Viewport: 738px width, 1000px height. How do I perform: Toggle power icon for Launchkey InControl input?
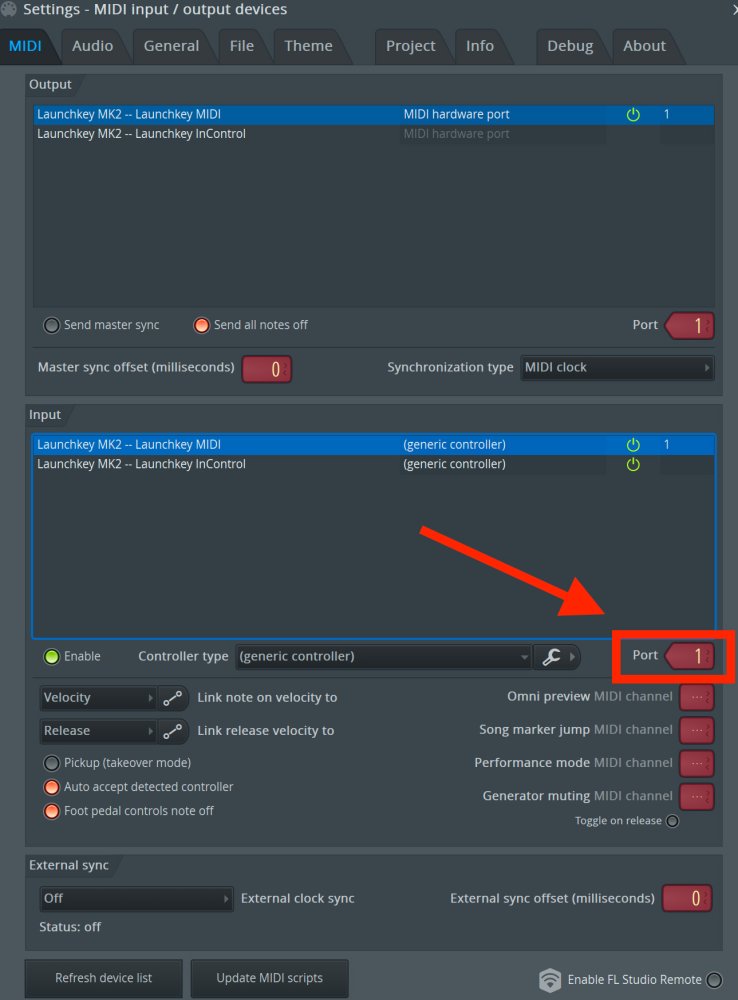click(633, 464)
